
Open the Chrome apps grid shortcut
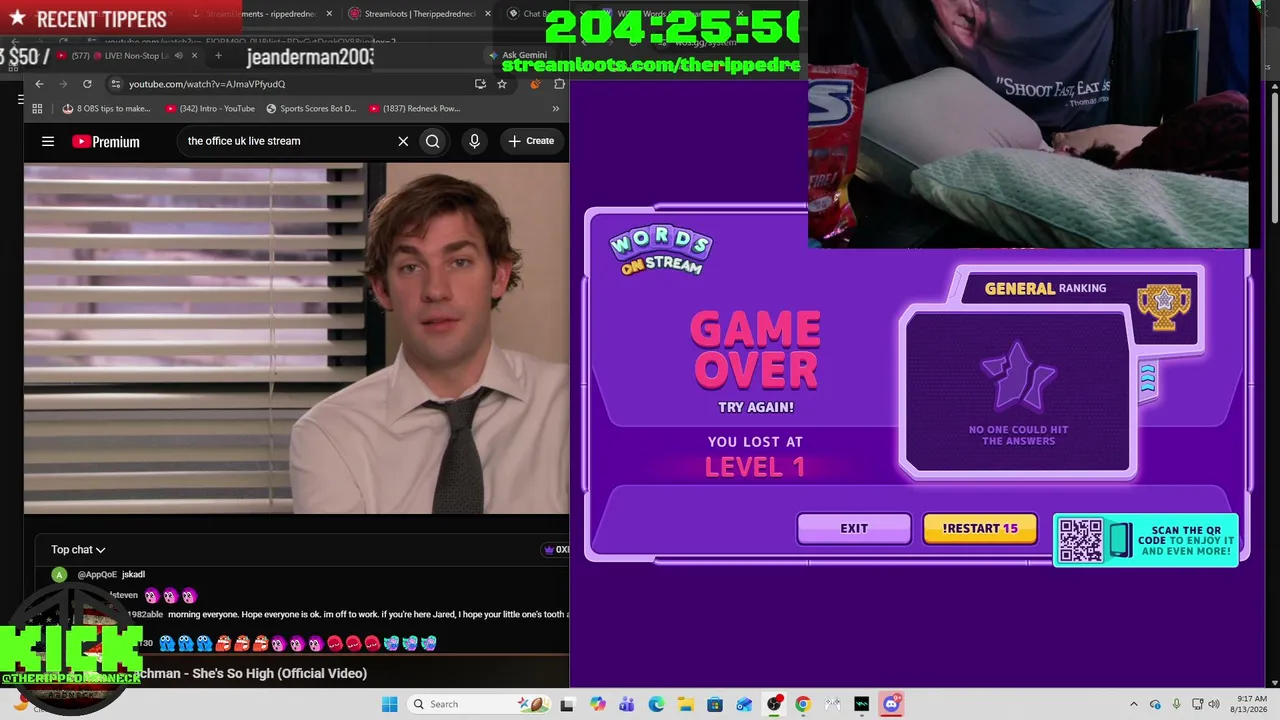(37, 108)
